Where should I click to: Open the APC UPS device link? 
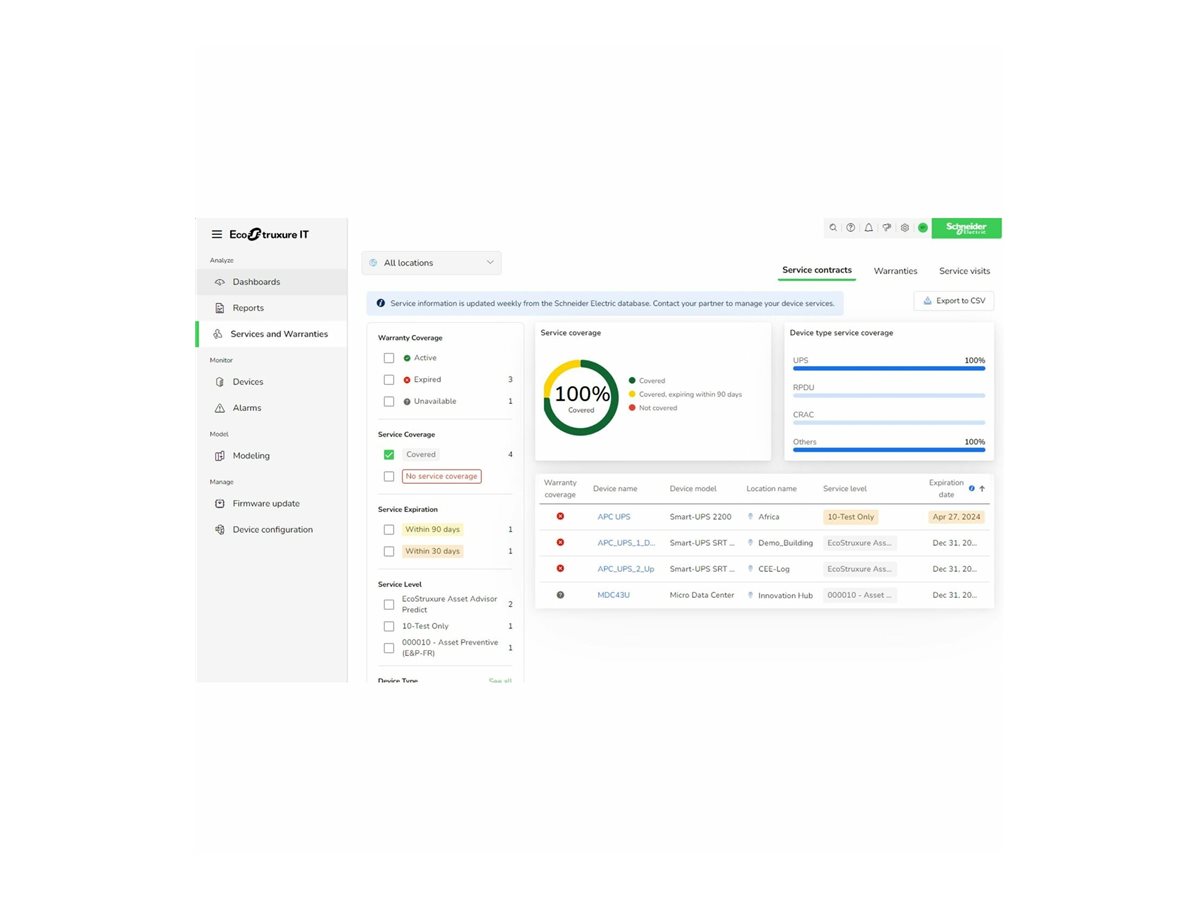coord(614,517)
